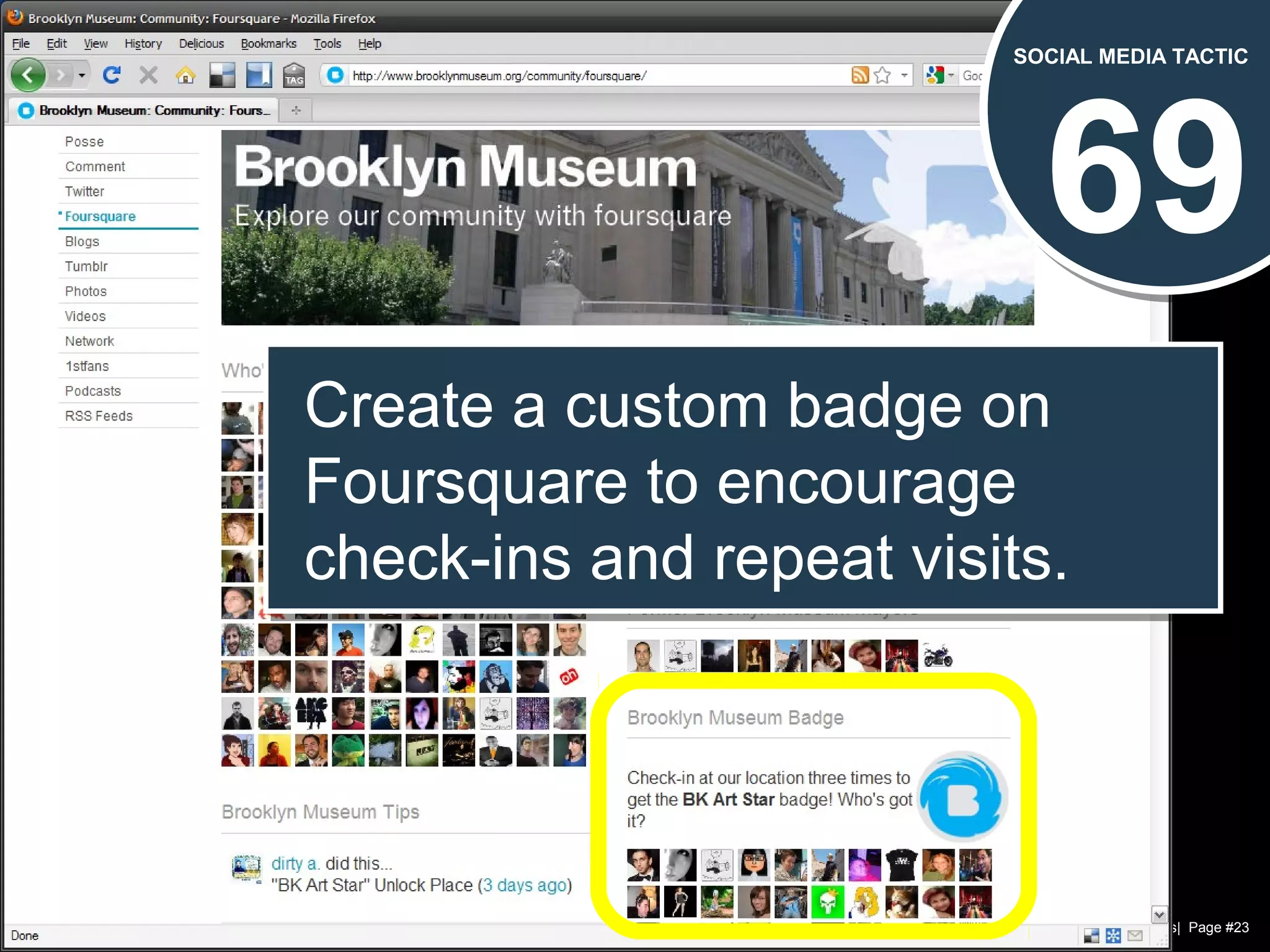Open the back/forward history dropdown arrow
This screenshot has height=952, width=1270.
coord(81,76)
